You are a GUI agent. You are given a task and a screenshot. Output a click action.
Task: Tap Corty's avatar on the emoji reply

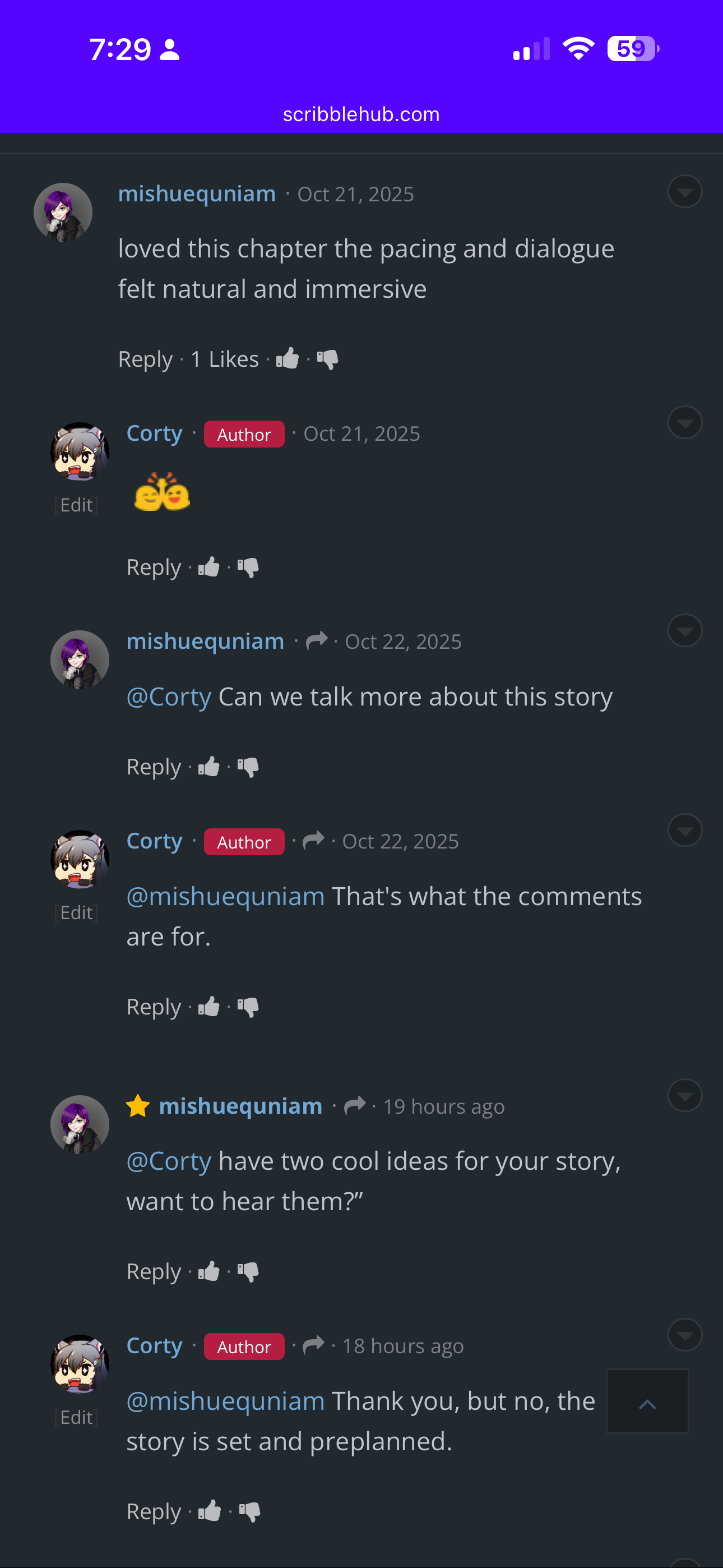tap(80, 451)
